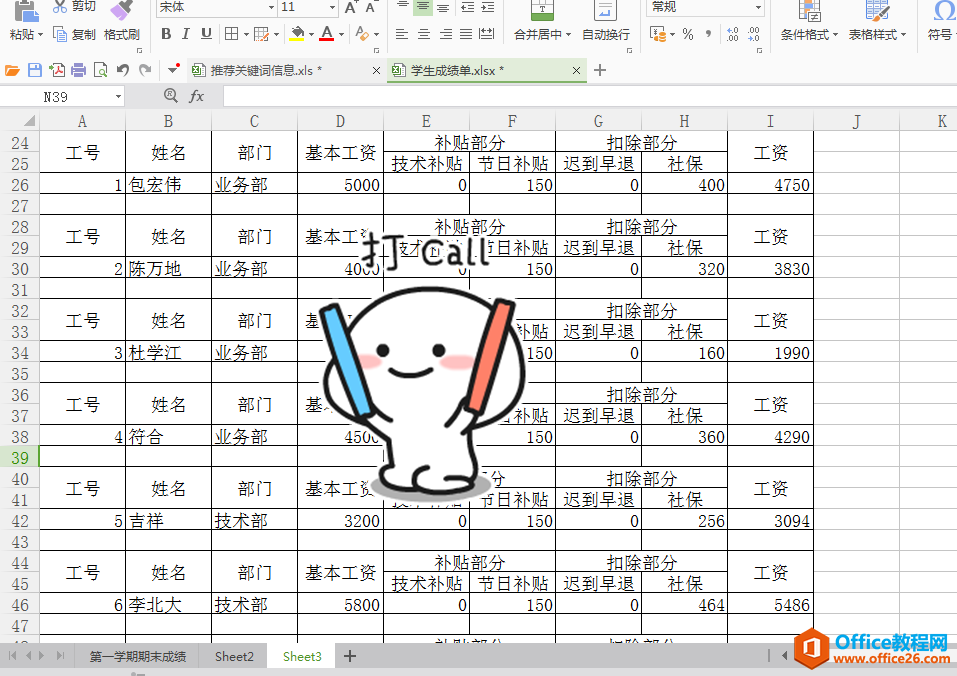Apply yellow fill color to cell

[297, 34]
